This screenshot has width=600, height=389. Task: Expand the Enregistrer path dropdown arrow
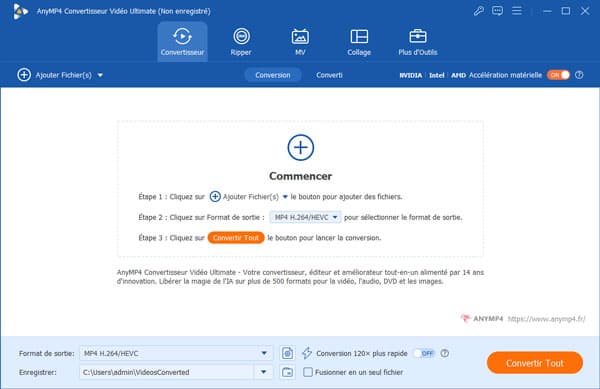click(264, 372)
